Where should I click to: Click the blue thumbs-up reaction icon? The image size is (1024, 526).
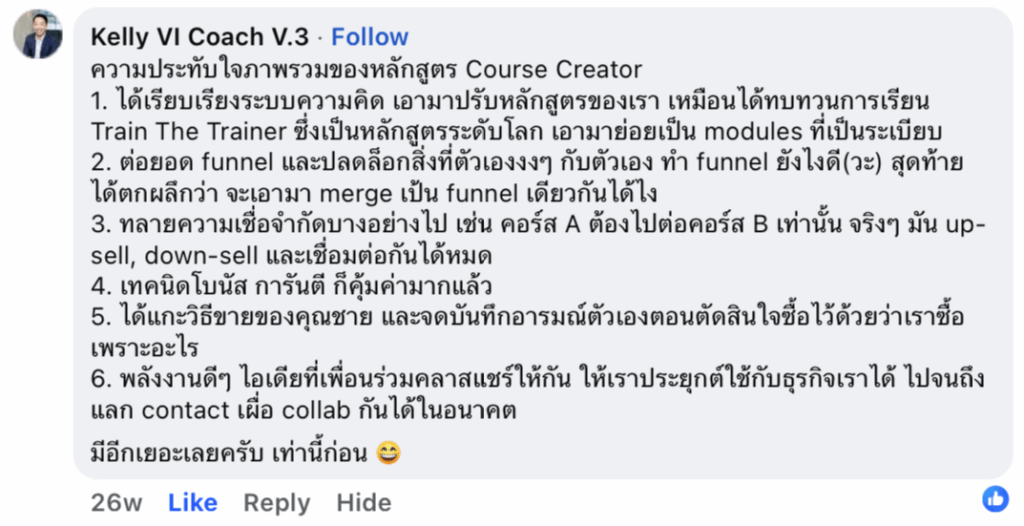[995, 498]
